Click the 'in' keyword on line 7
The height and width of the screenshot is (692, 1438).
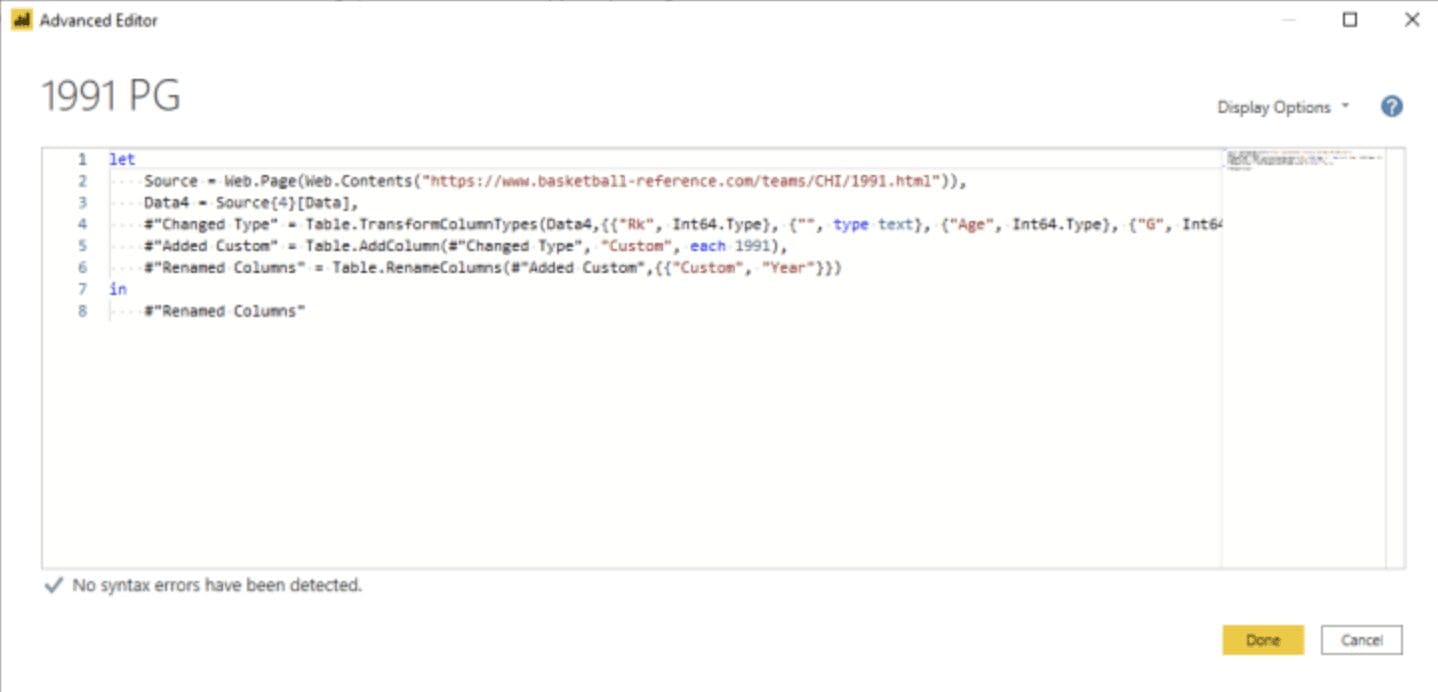(x=118, y=289)
